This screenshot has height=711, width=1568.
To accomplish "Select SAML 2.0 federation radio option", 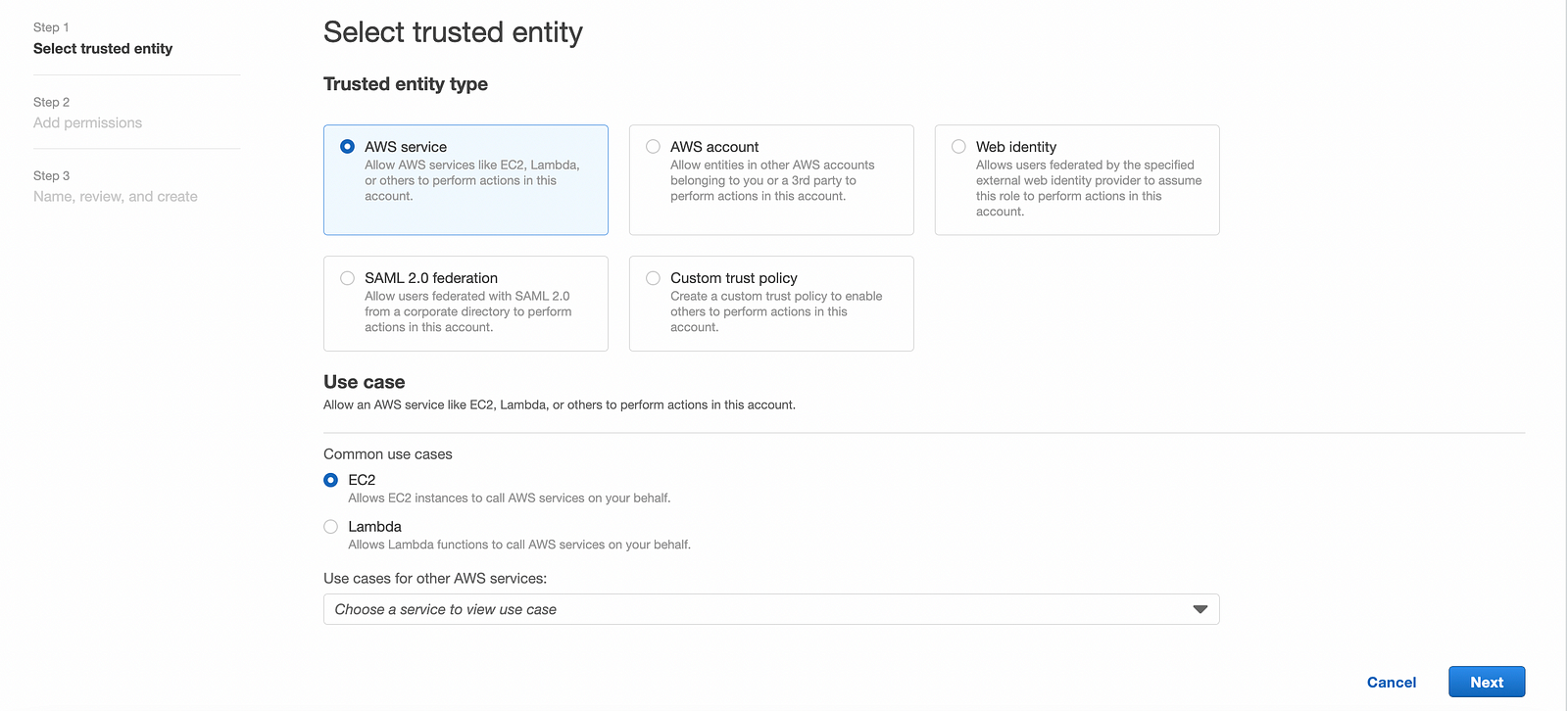I will [347, 278].
